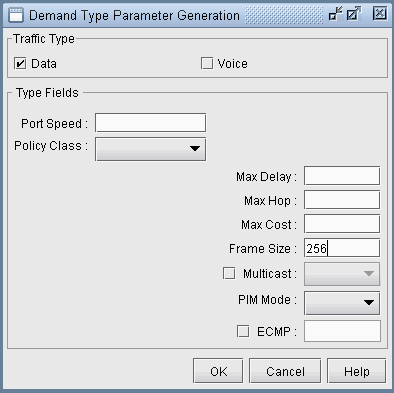
Task: Click the maximize window button in title bar
Action: [x=354, y=14]
